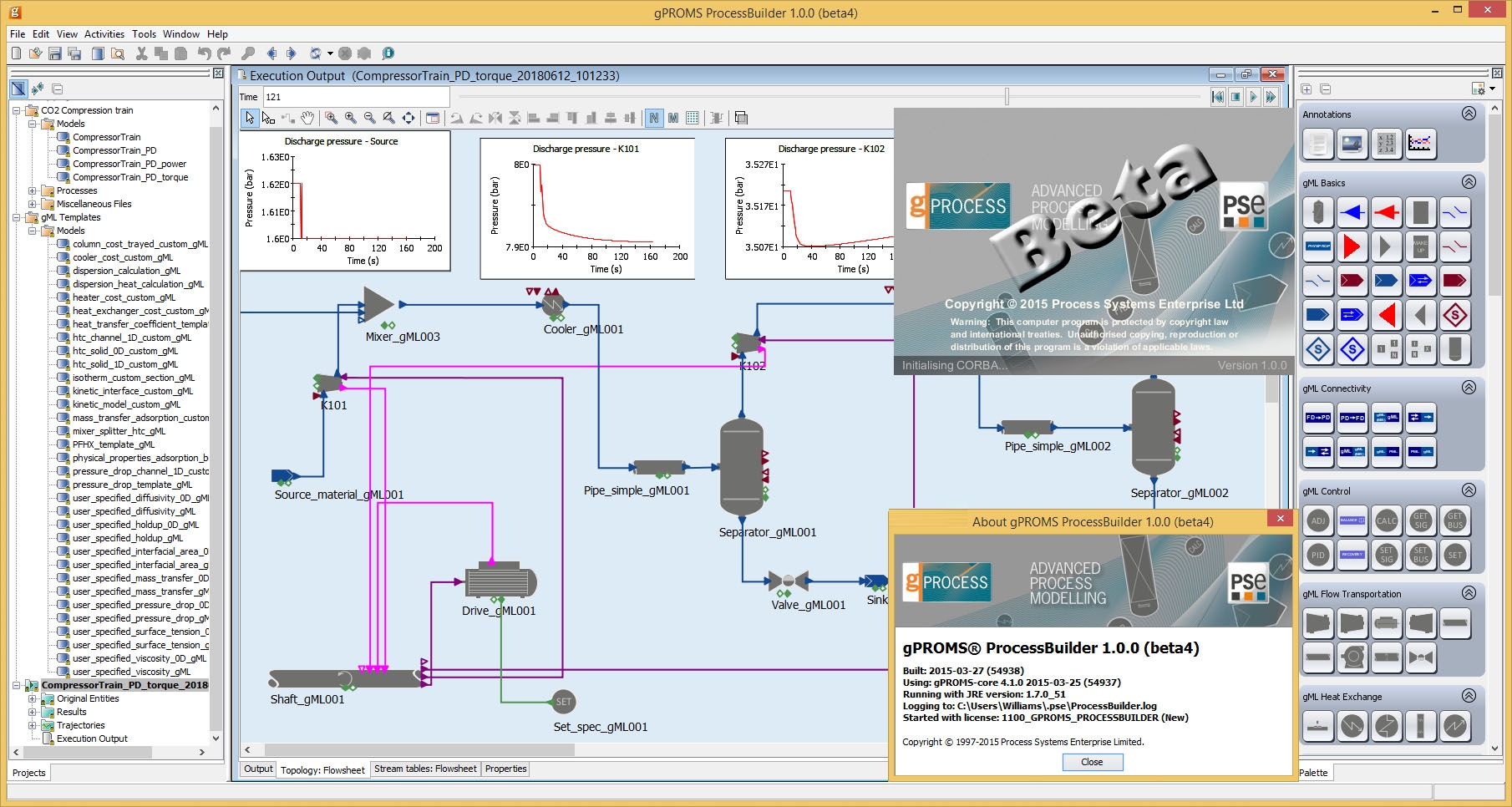Toggle the grid display button
The image size is (1512, 807).
click(x=693, y=118)
